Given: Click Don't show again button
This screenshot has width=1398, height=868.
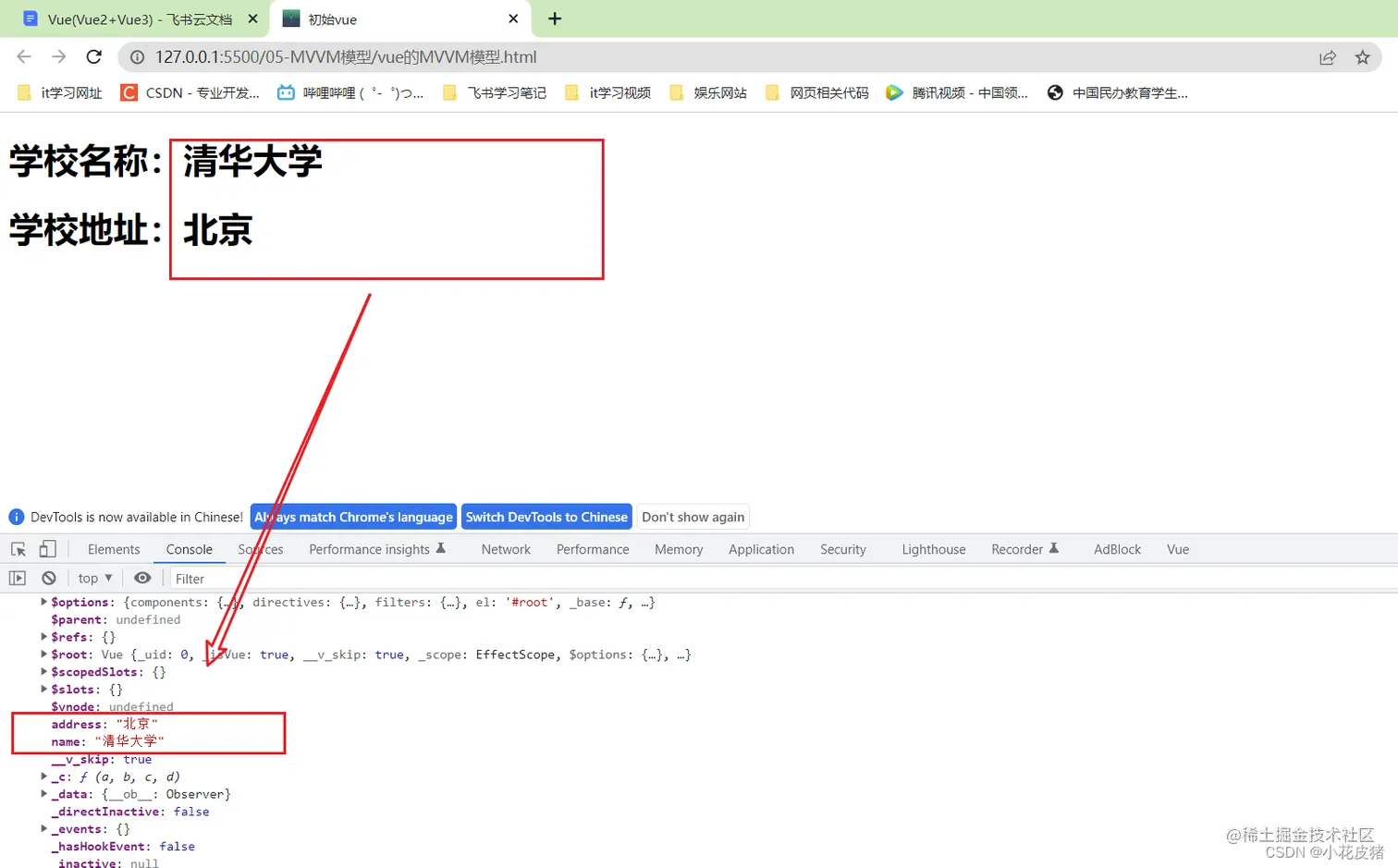Looking at the screenshot, I should pos(693,517).
